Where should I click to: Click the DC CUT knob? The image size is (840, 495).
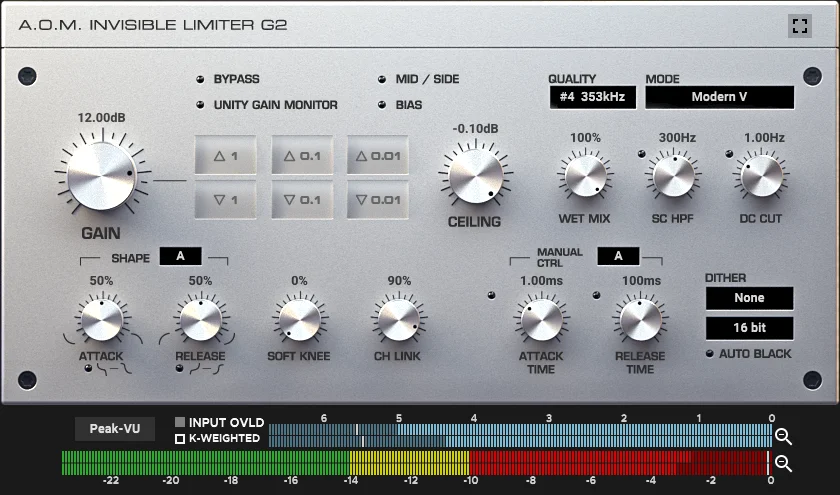[x=761, y=176]
